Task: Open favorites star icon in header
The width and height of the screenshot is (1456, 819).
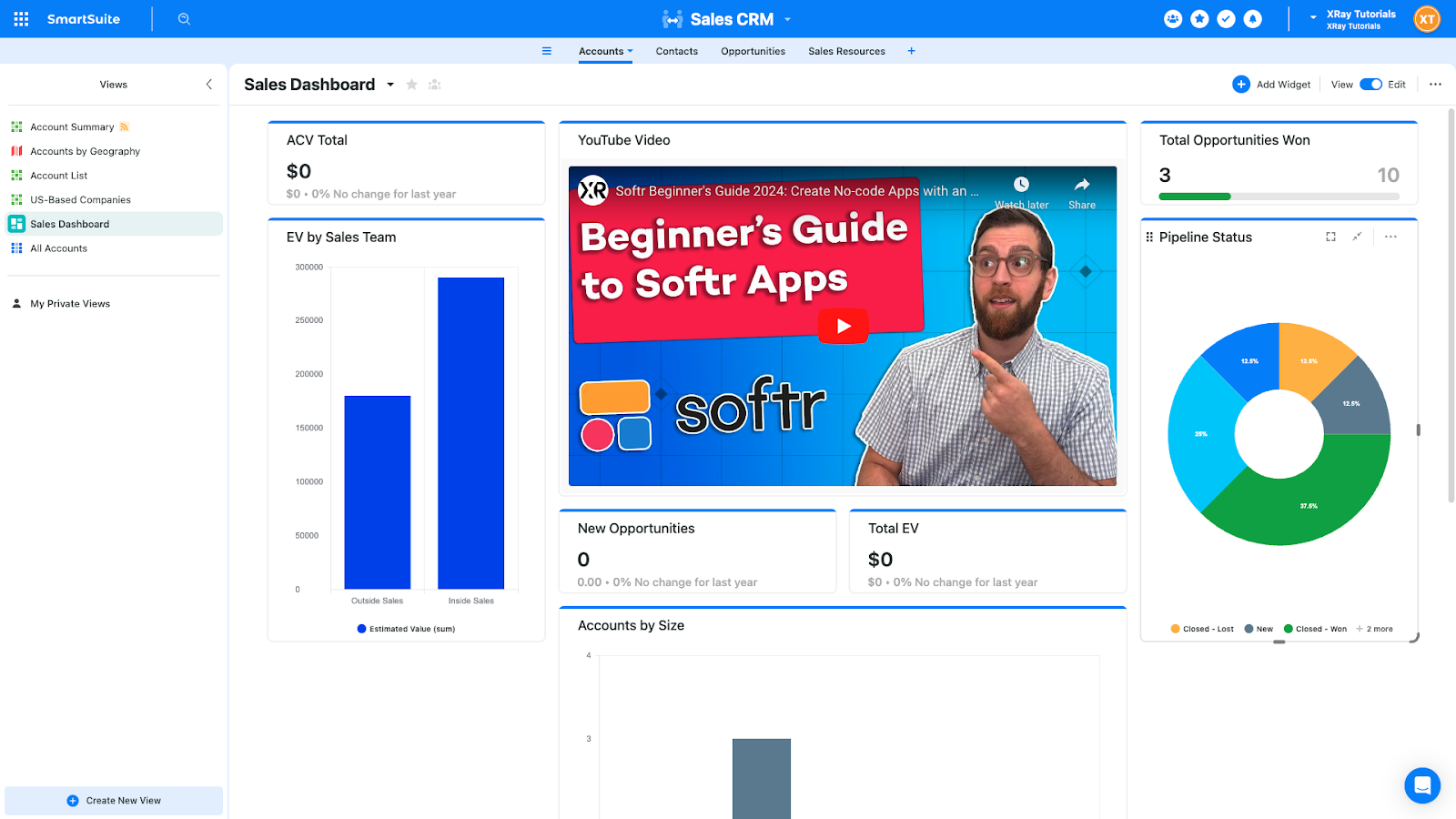Action: tap(1199, 19)
